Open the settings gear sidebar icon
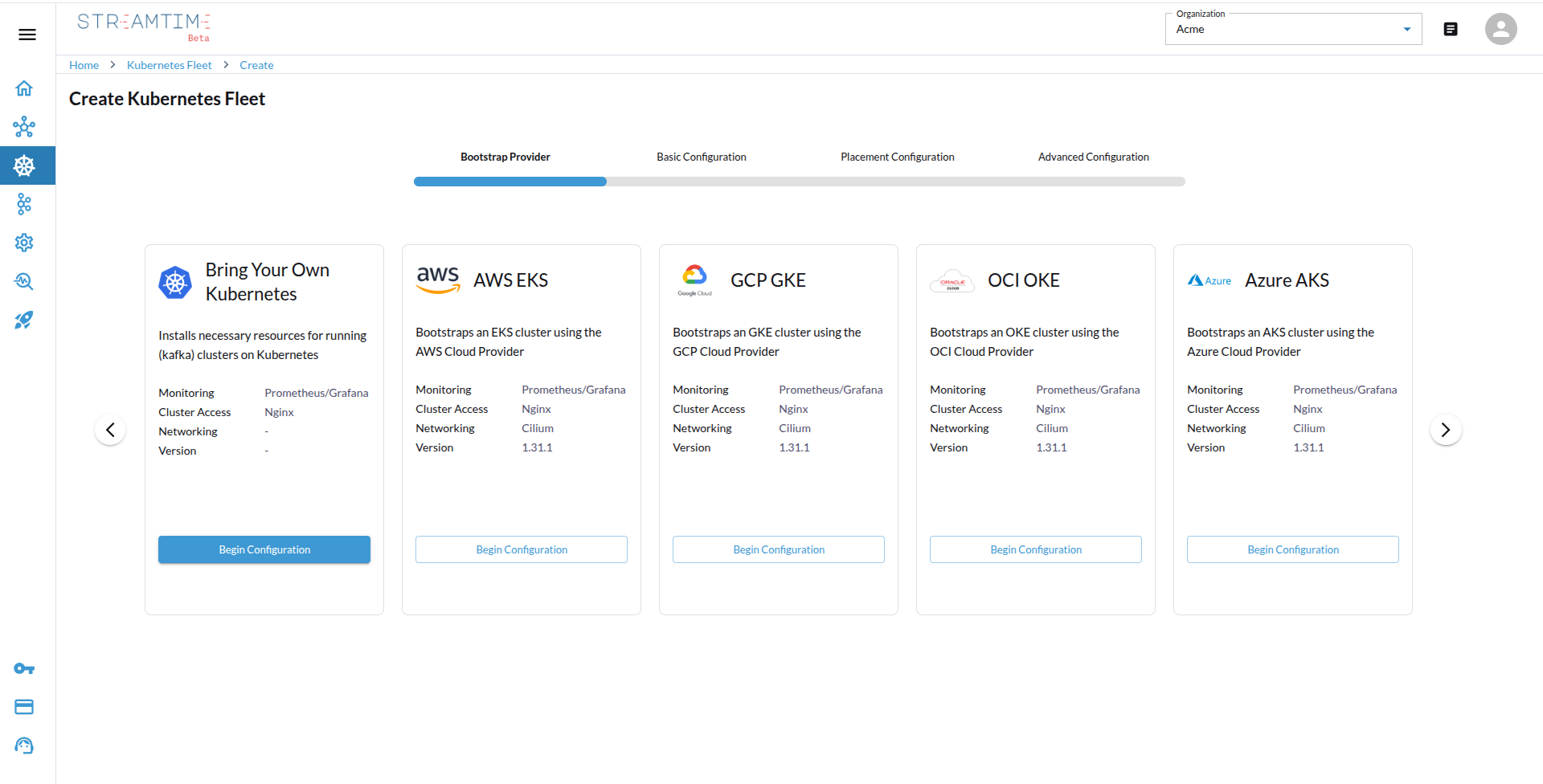Screen dimensions: 1543x784 click(24, 243)
